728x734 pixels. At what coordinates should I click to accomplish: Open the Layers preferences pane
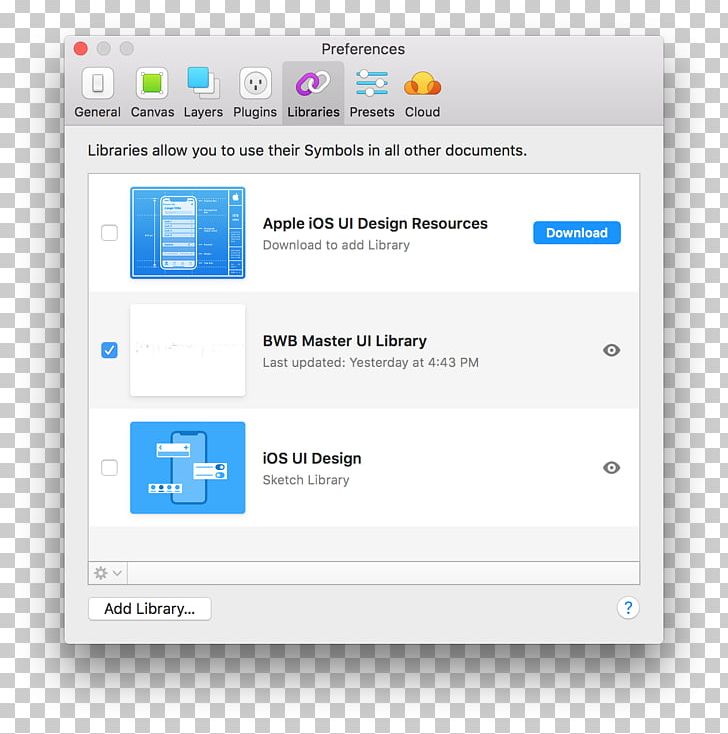203,93
